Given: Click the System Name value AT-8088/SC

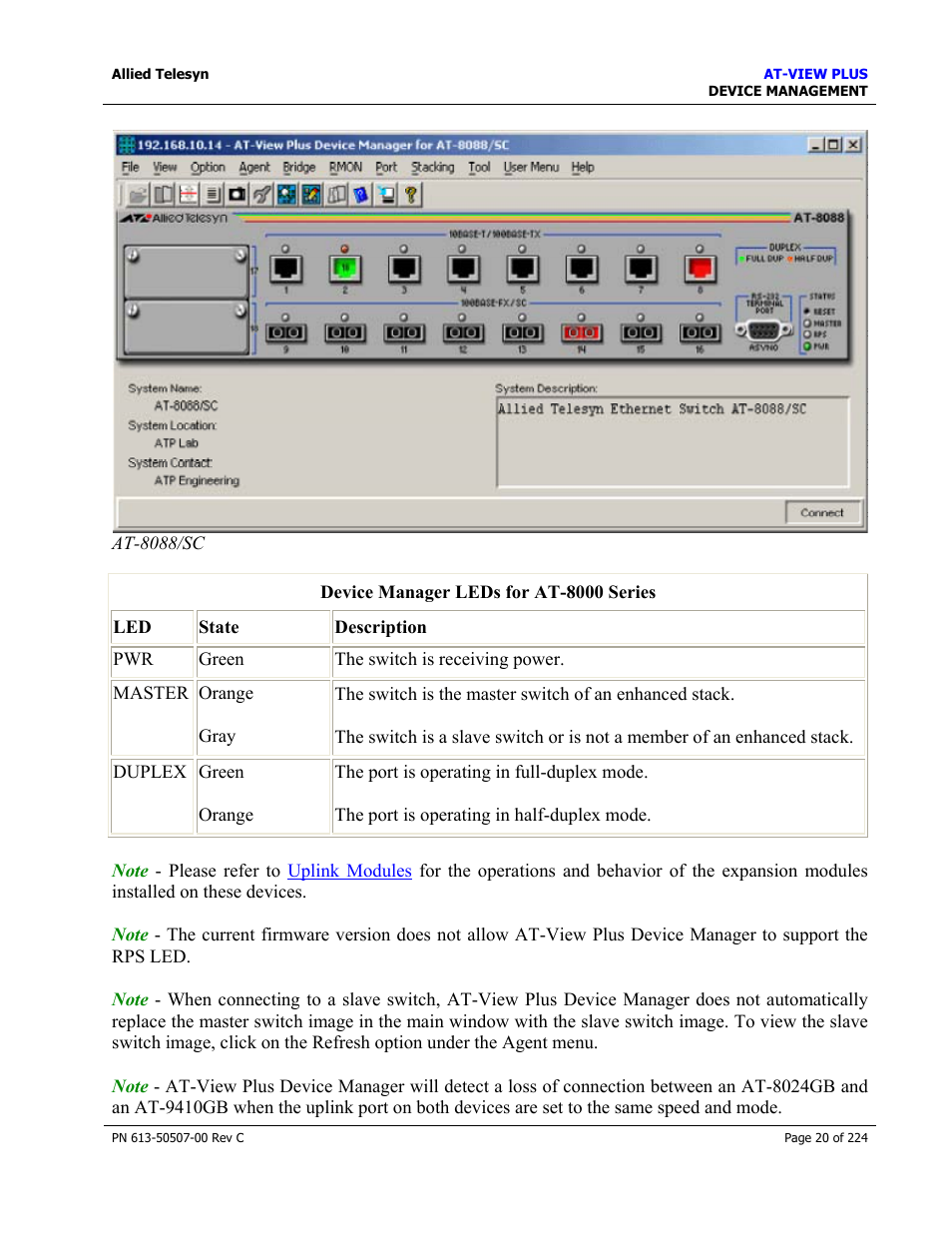Looking at the screenshot, I should pyautogui.click(x=186, y=406).
